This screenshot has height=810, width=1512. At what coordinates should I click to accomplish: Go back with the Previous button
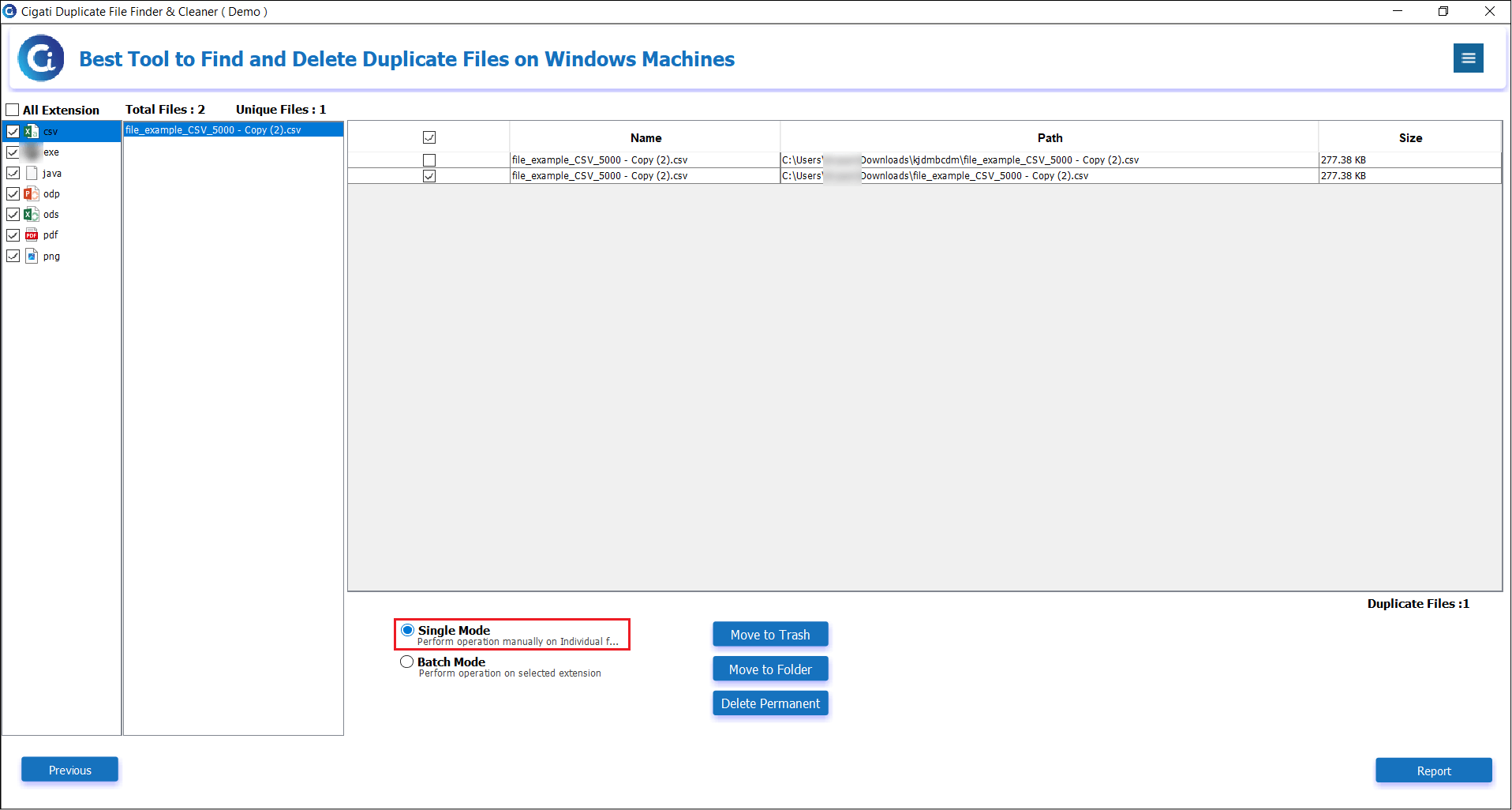coord(70,771)
